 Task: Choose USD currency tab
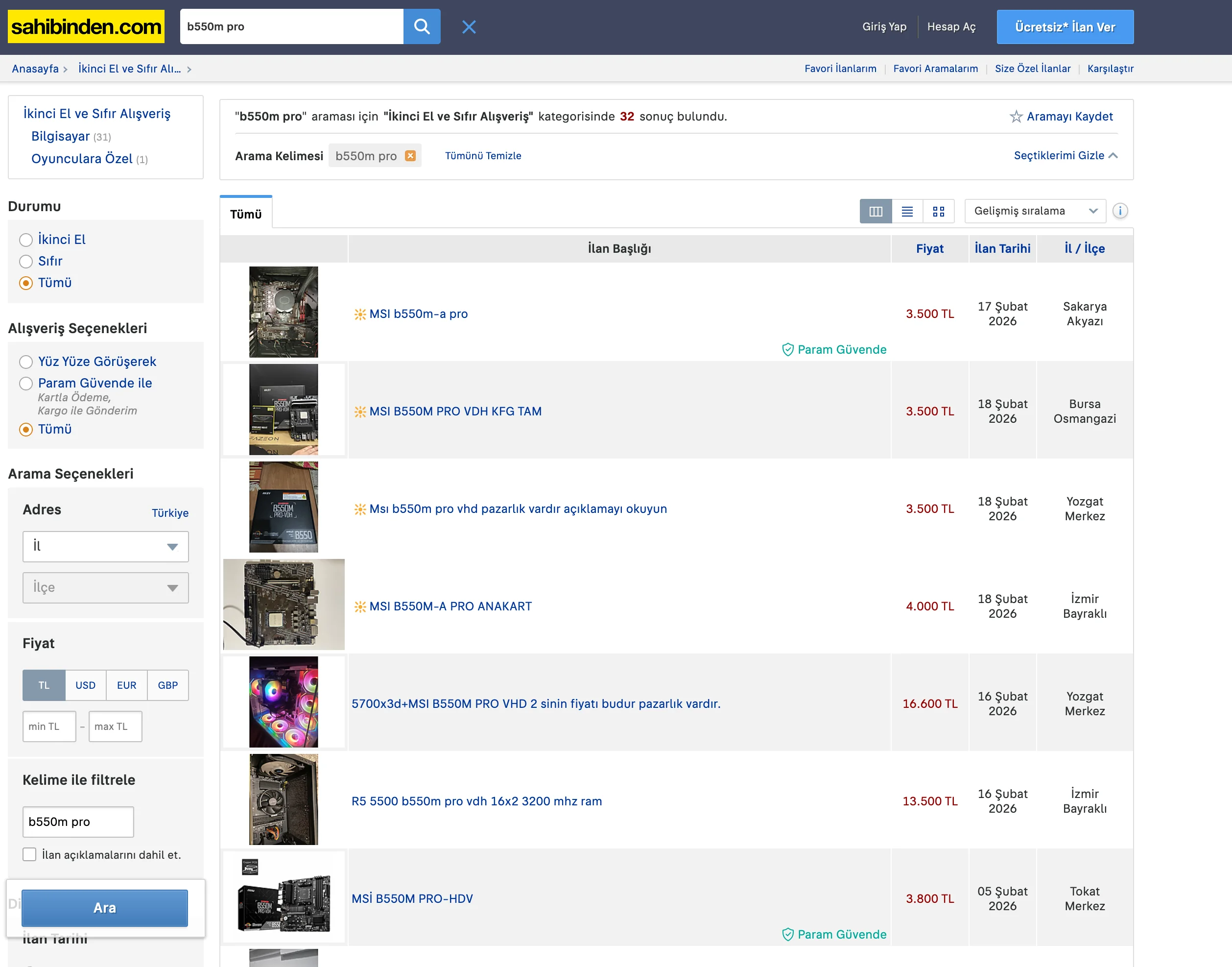click(x=86, y=685)
